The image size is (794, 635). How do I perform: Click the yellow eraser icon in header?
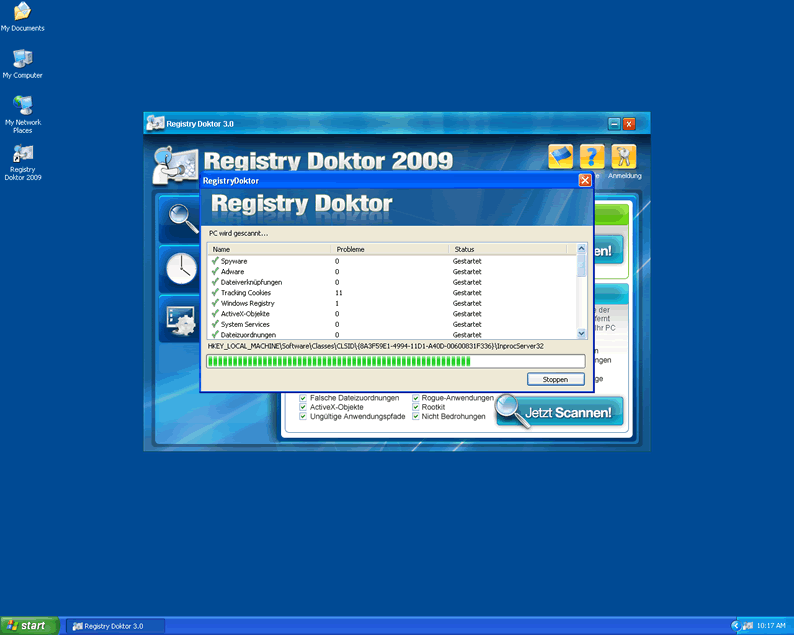(561, 157)
